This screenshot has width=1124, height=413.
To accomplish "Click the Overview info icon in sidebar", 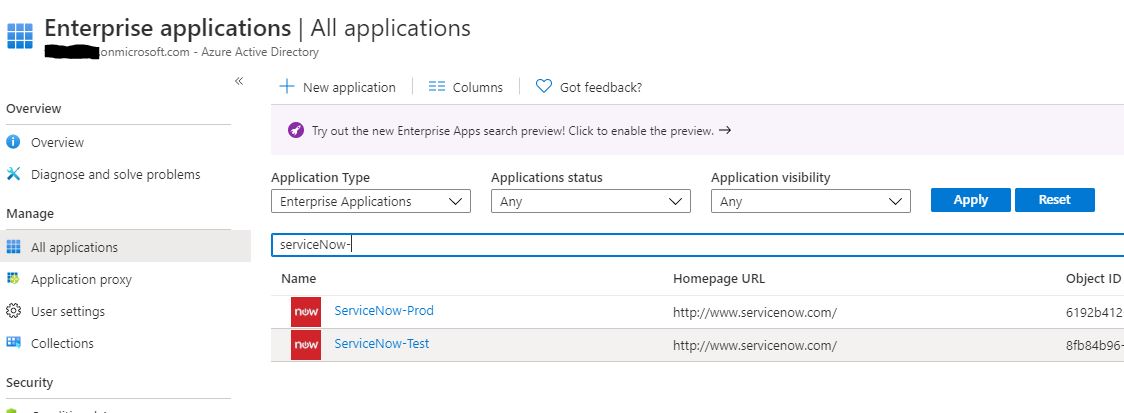I will pos(13,142).
